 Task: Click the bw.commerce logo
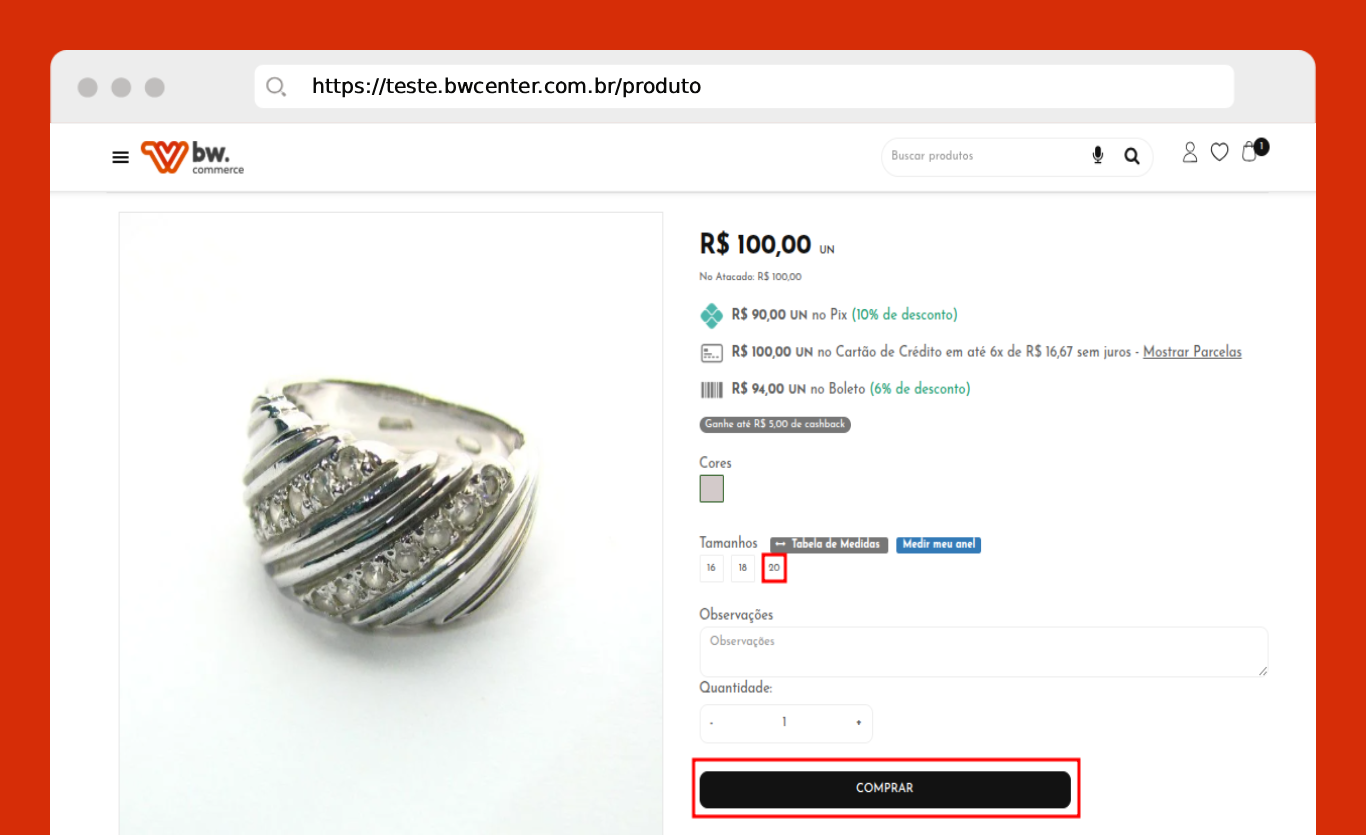point(192,157)
